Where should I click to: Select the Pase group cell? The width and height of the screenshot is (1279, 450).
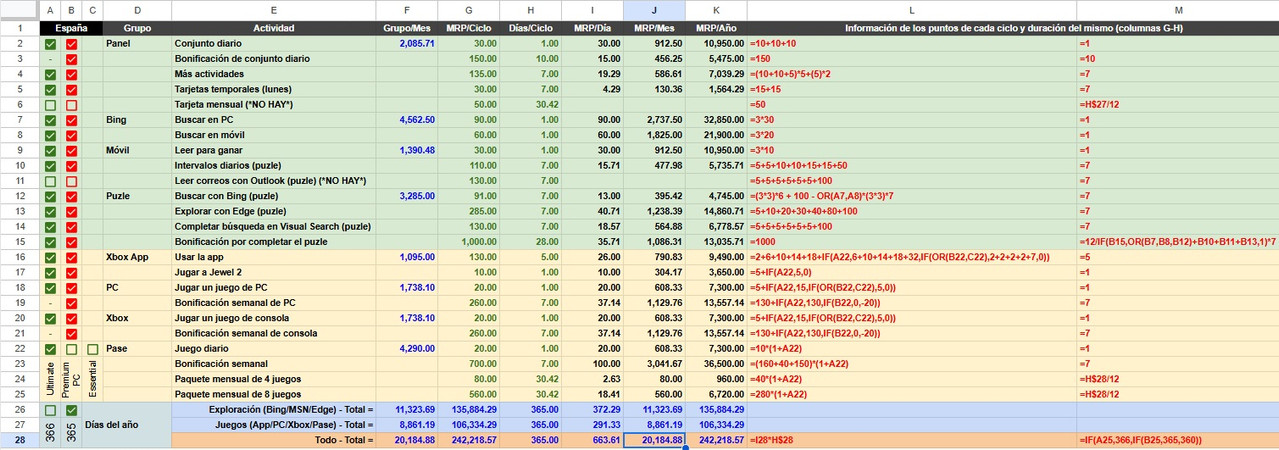137,349
